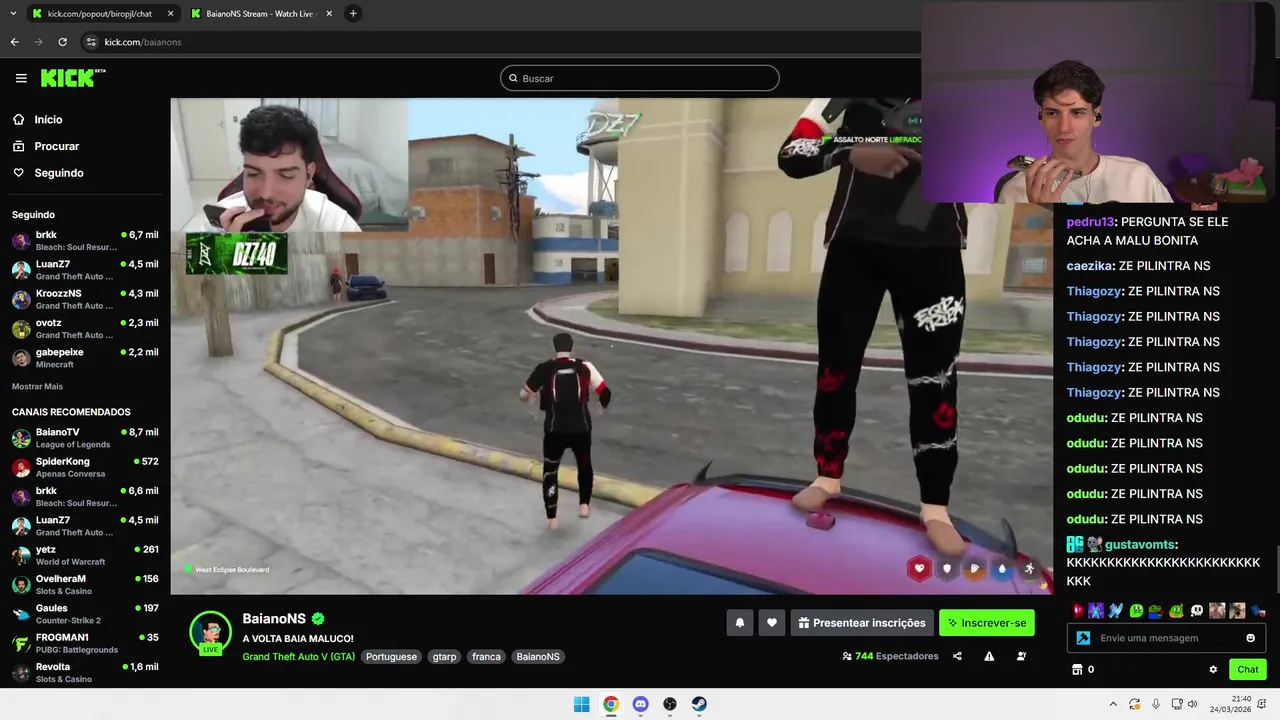
Task: Select the ghost emote in quick row
Action: point(1197,611)
